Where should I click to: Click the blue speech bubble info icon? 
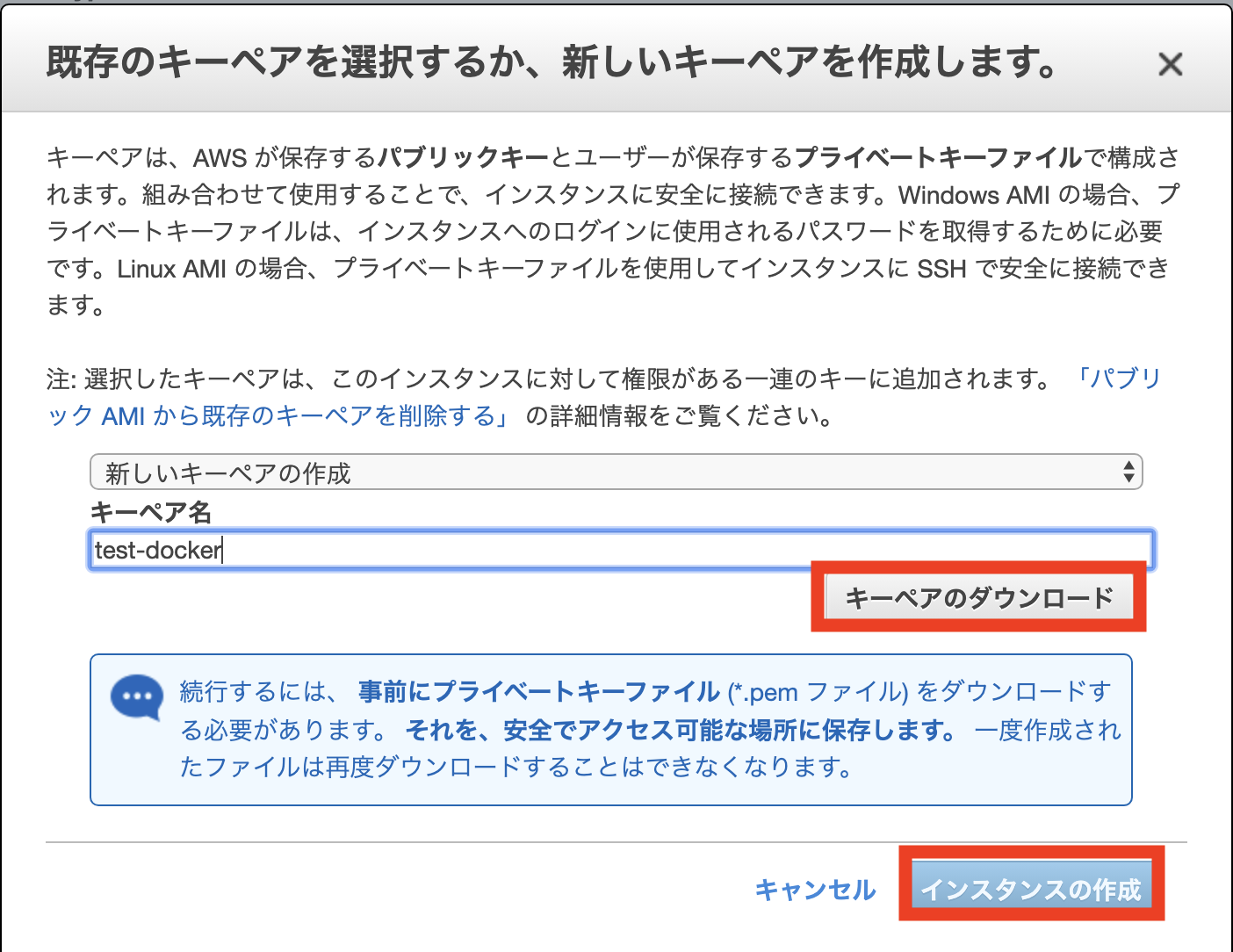[x=137, y=697]
